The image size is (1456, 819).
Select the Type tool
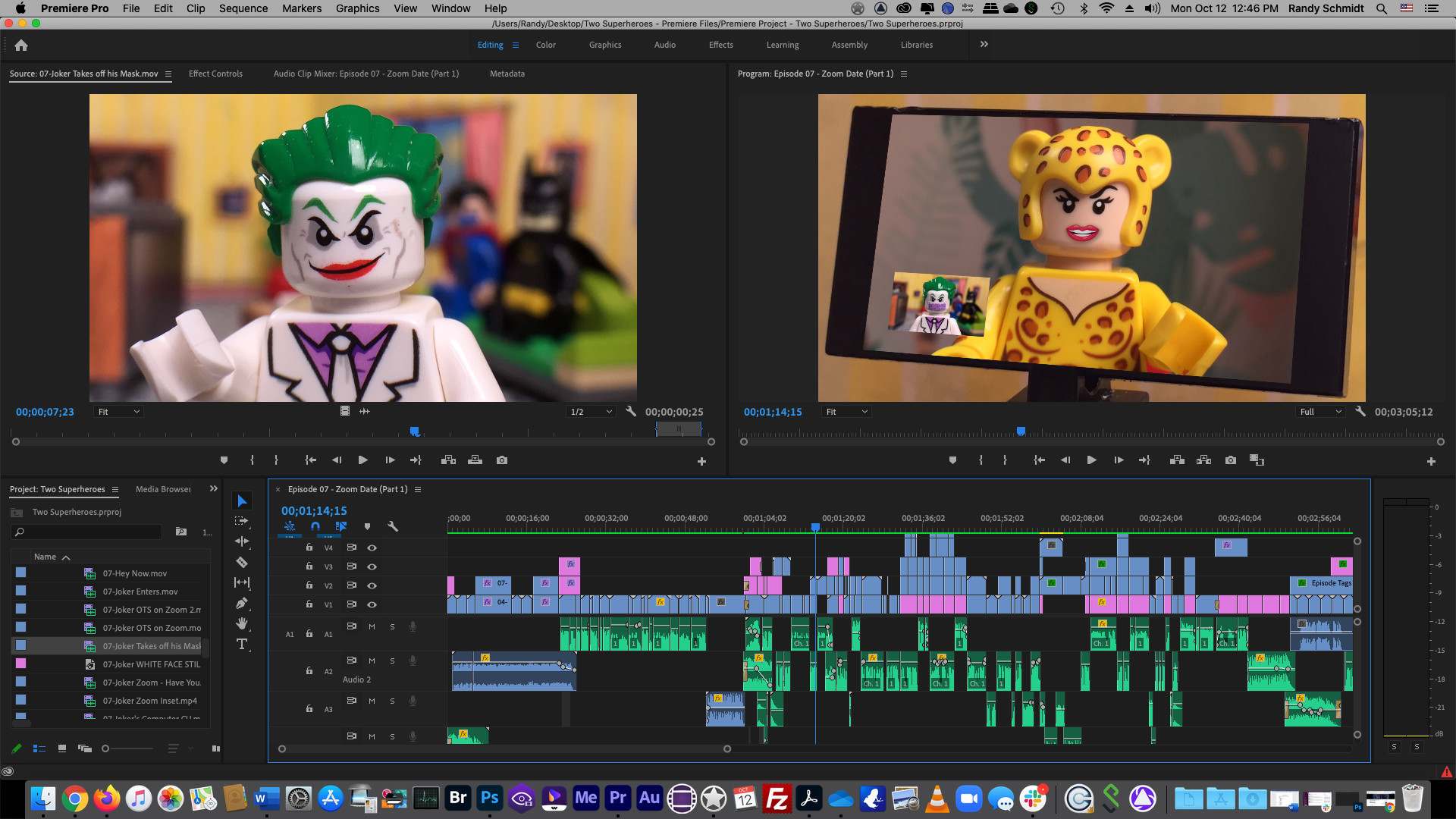point(242,644)
